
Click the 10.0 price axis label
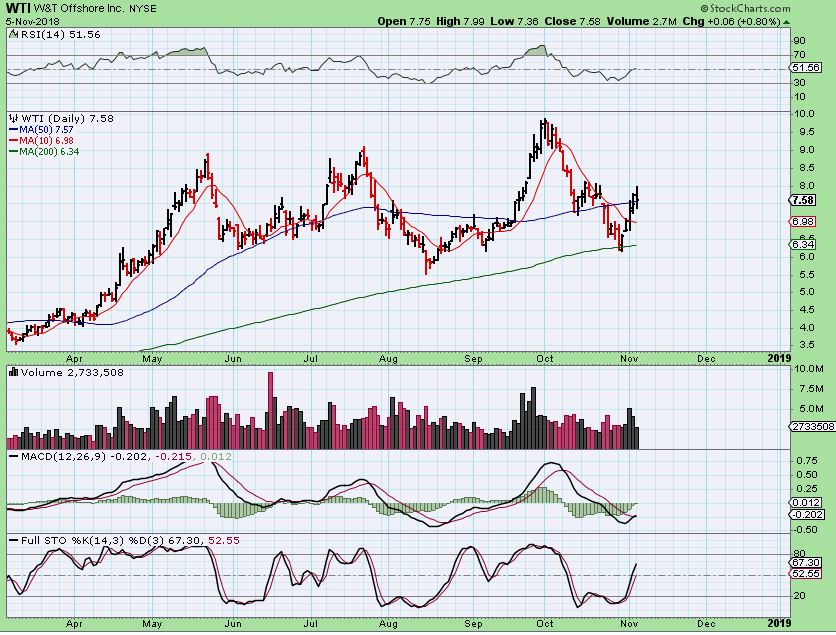click(x=804, y=114)
